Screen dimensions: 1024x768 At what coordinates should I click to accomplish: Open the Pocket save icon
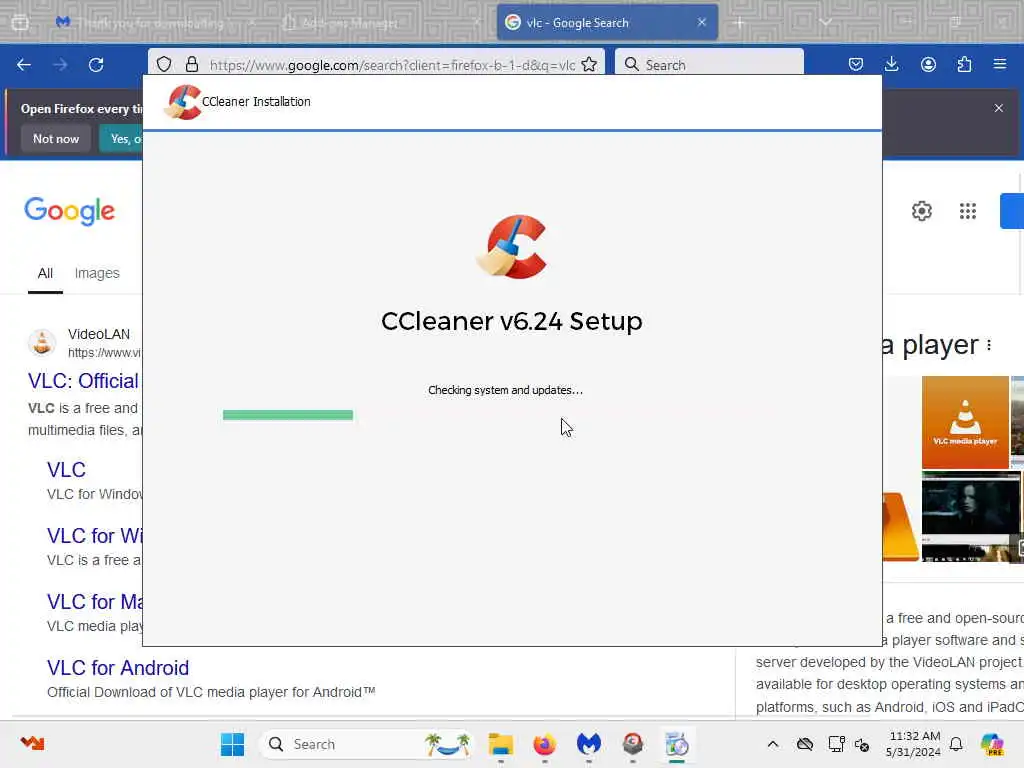coord(856,64)
